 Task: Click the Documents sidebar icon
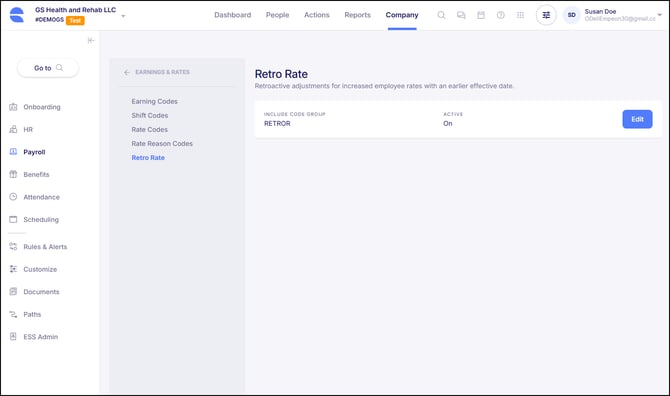pos(13,292)
